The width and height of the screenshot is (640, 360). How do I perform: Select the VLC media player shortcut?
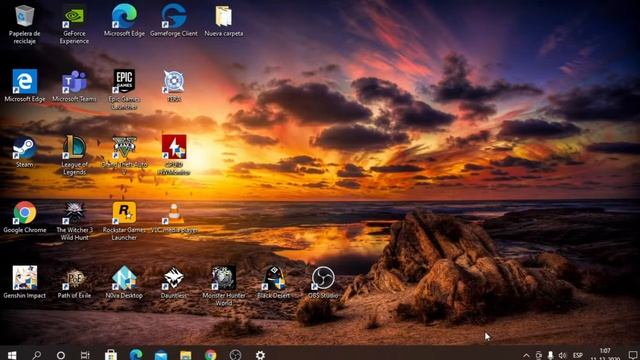pos(174,218)
